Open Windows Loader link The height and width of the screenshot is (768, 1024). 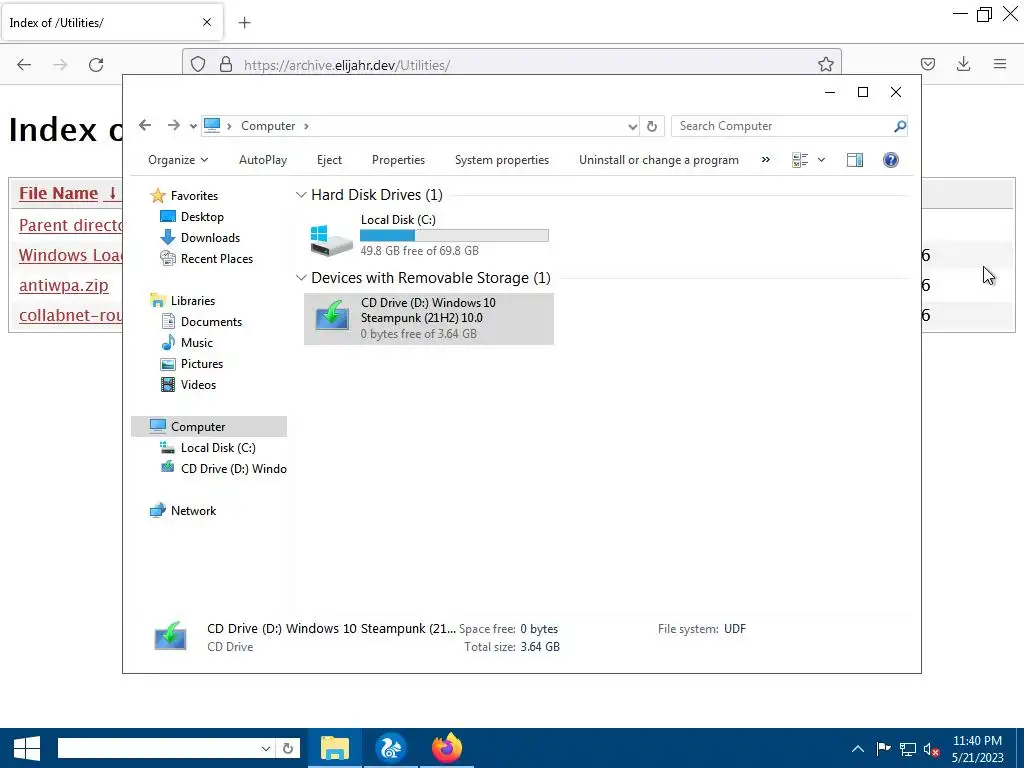click(x=71, y=255)
